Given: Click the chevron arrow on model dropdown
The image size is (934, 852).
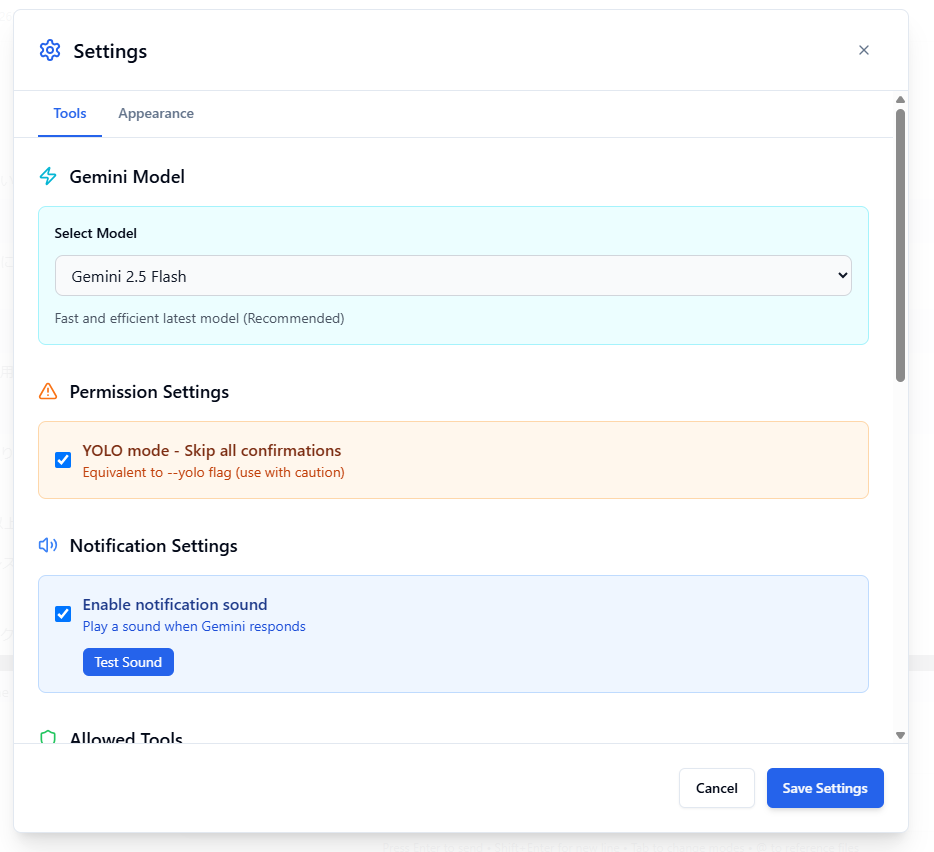Looking at the screenshot, I should point(841,276).
